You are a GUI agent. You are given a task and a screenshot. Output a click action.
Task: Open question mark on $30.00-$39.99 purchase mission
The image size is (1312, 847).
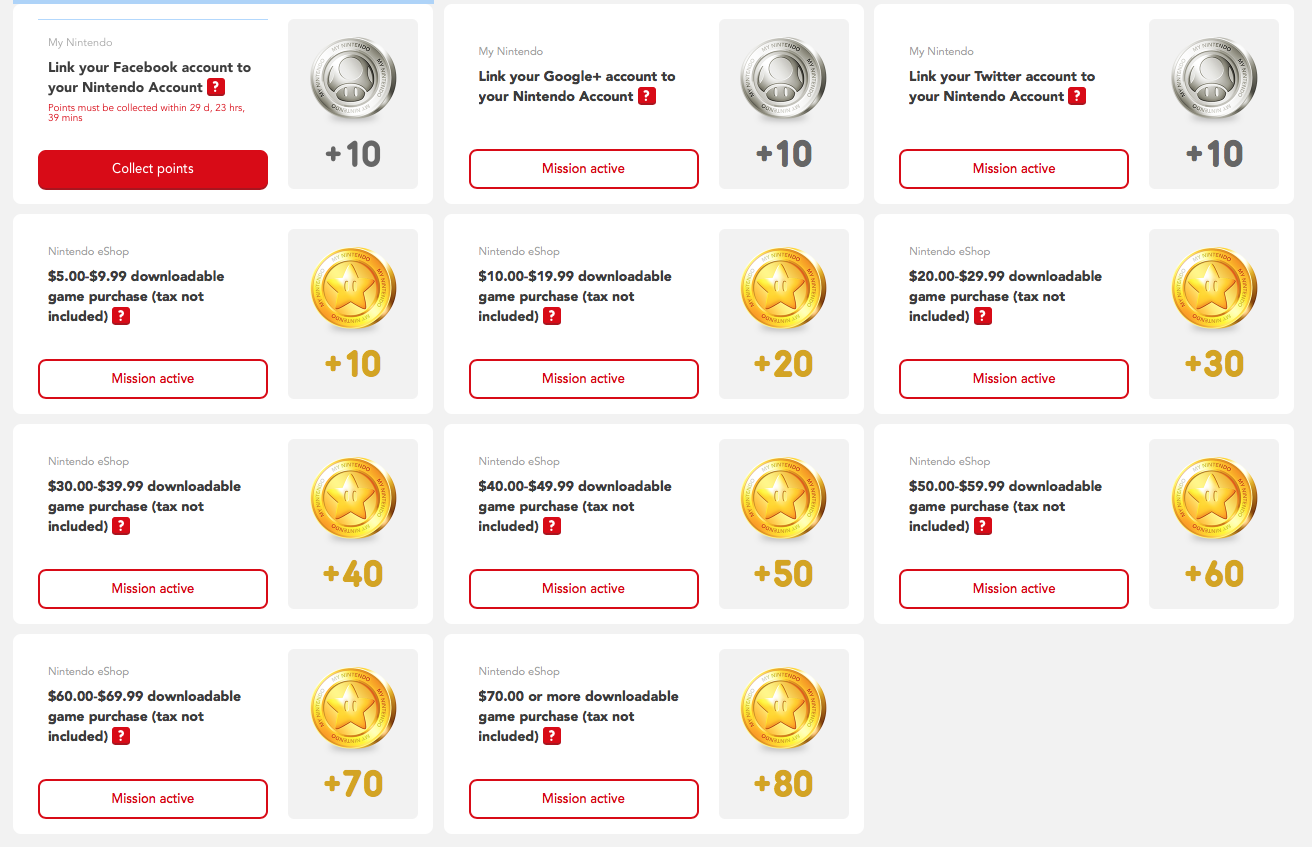[121, 526]
